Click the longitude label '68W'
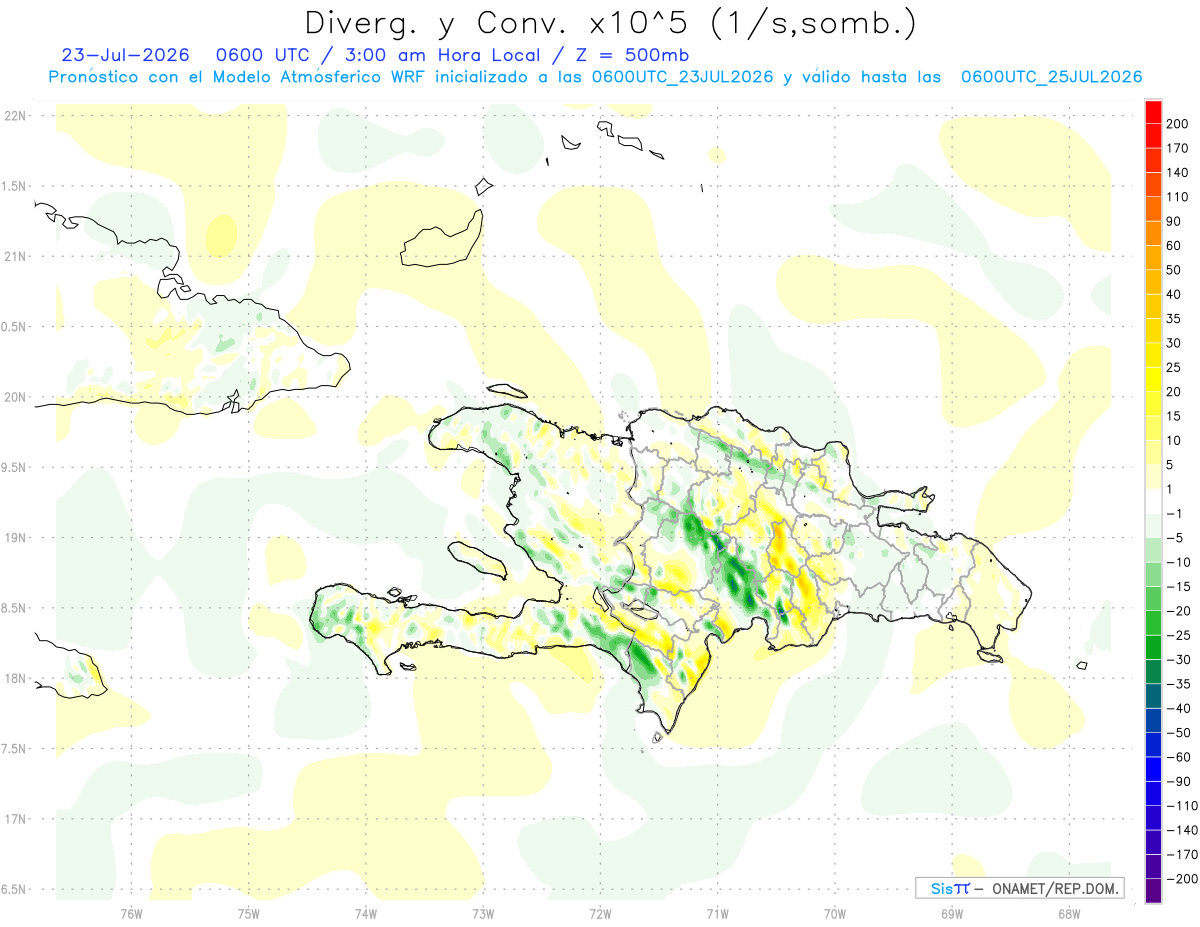Viewport: 1200px width, 927px height. click(x=1069, y=915)
